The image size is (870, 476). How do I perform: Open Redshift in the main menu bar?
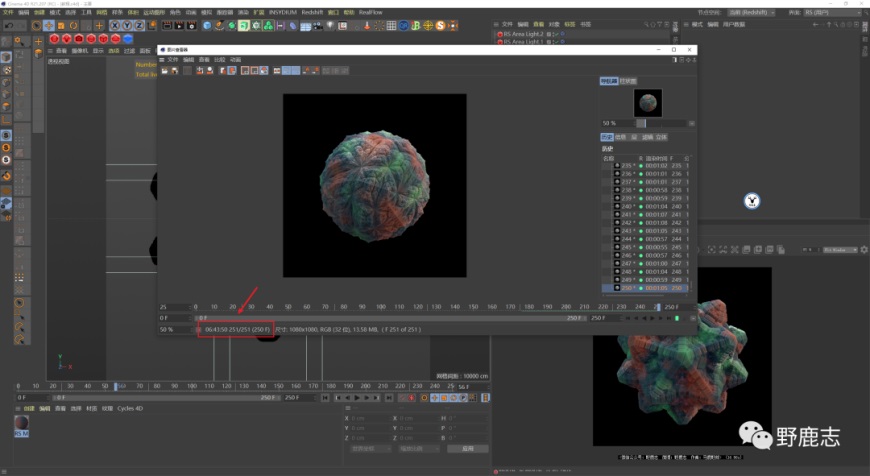tap(312, 12)
